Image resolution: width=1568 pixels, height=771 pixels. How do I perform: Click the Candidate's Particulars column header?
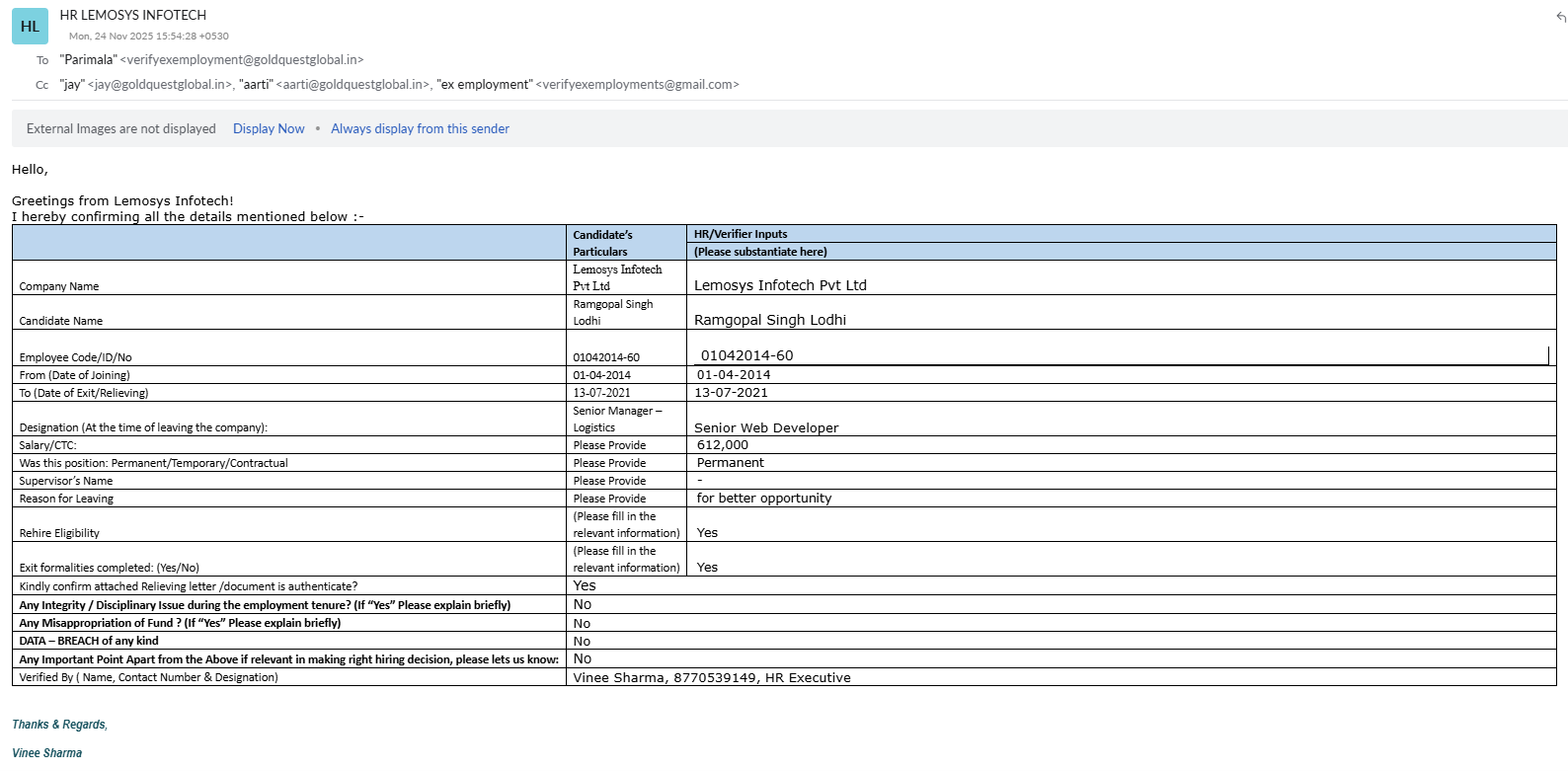click(x=602, y=243)
